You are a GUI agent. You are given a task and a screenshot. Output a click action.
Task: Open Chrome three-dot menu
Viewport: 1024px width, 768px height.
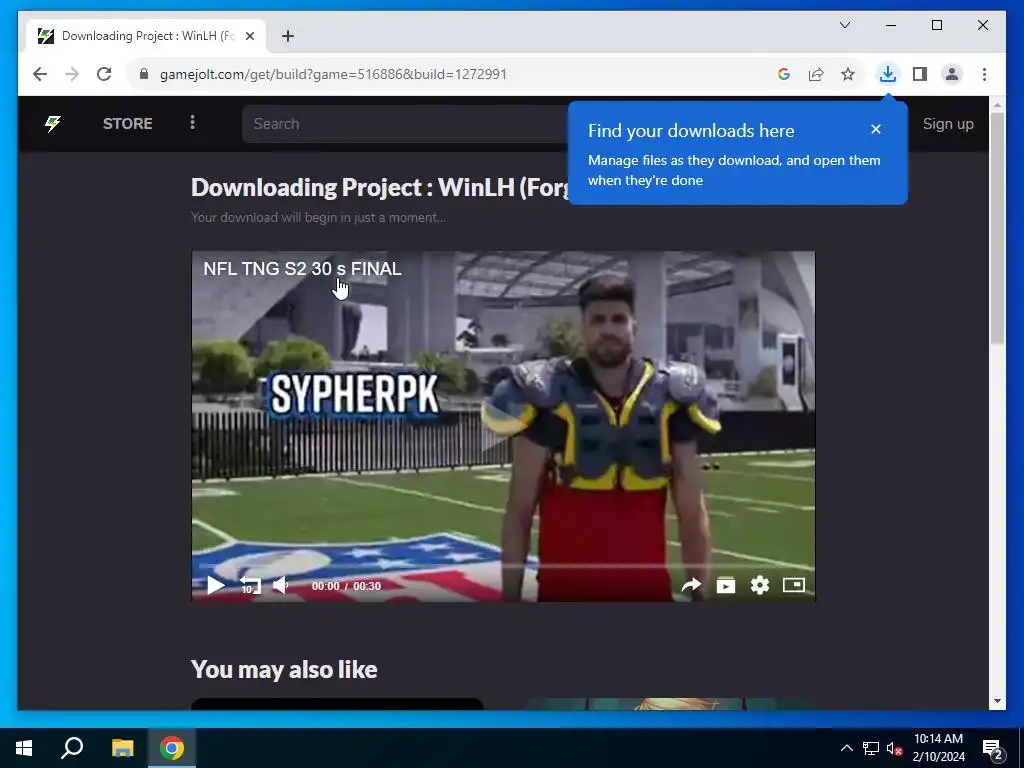click(x=984, y=74)
